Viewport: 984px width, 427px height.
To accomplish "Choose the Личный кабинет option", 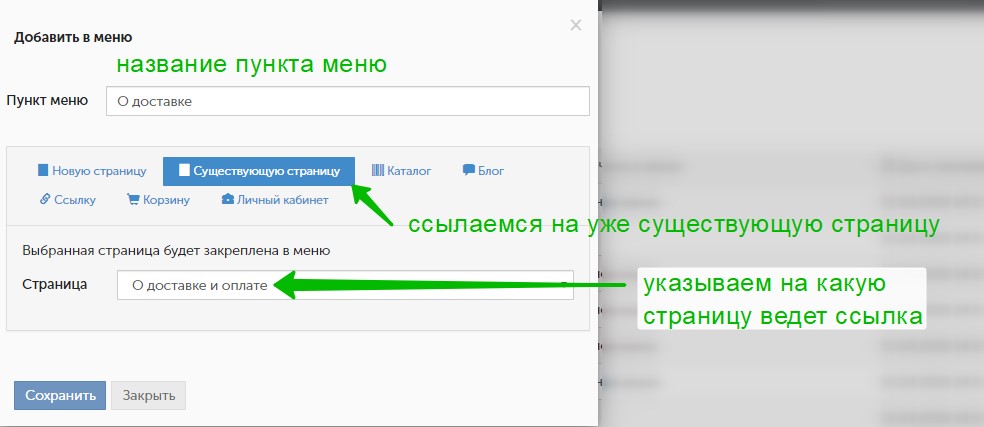I will pos(275,200).
